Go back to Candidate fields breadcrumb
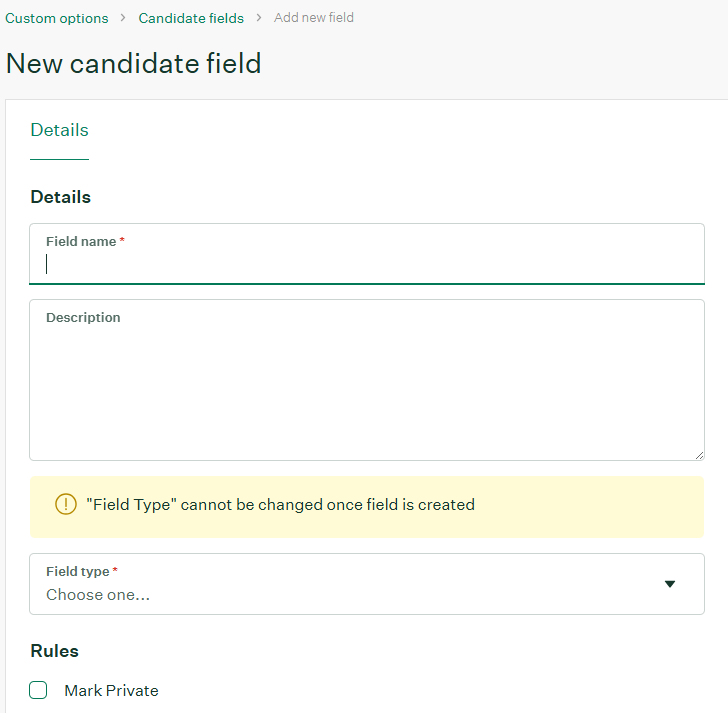Screen dimensions: 728x713 coord(191,18)
